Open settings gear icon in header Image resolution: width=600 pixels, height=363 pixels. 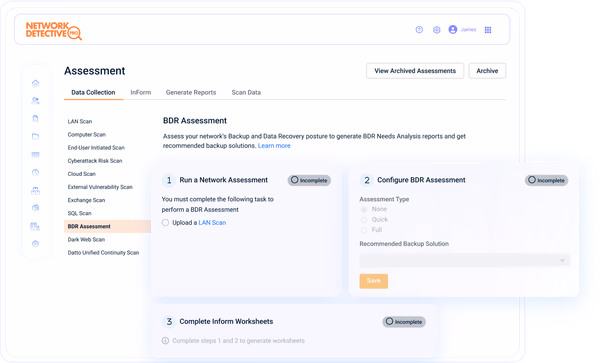click(437, 29)
